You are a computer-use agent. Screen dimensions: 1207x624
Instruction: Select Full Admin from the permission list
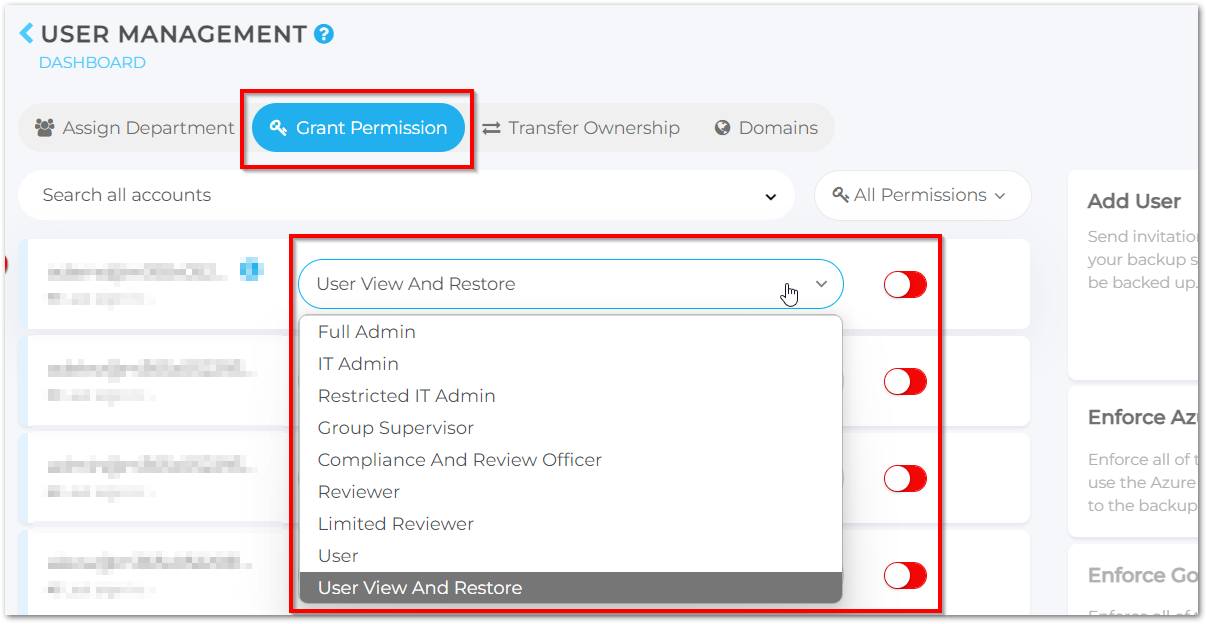(366, 331)
